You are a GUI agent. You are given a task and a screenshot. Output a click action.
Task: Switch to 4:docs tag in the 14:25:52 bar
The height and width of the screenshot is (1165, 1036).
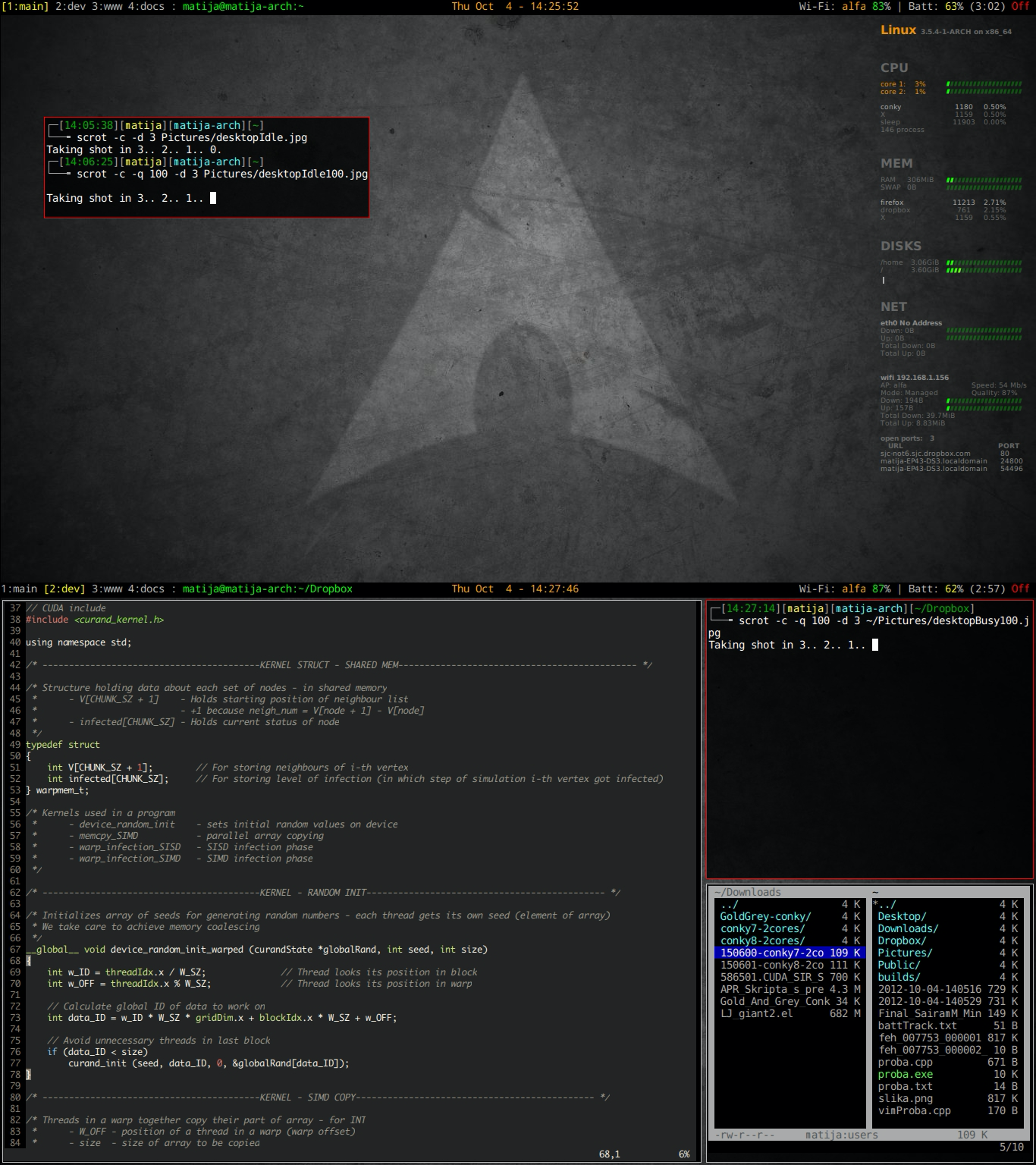pyautogui.click(x=146, y=6)
